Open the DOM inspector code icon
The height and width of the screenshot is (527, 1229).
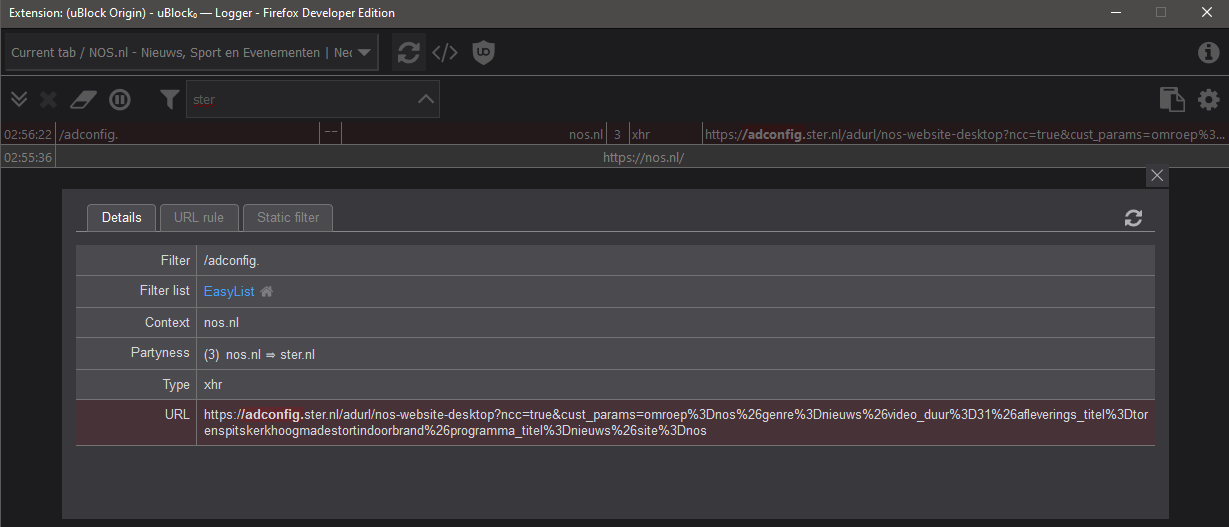coord(445,52)
